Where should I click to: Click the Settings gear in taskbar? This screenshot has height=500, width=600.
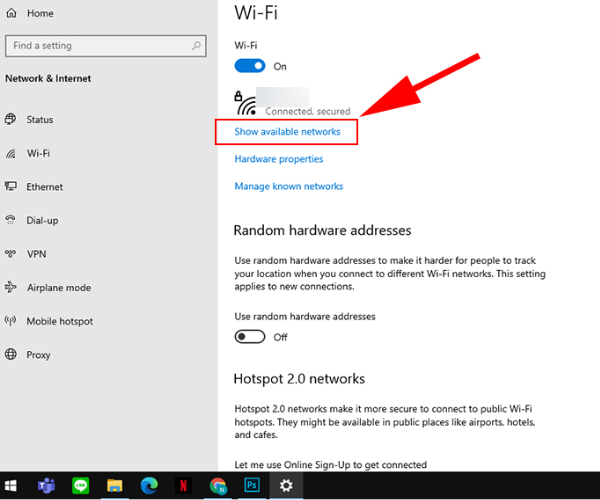(x=286, y=486)
